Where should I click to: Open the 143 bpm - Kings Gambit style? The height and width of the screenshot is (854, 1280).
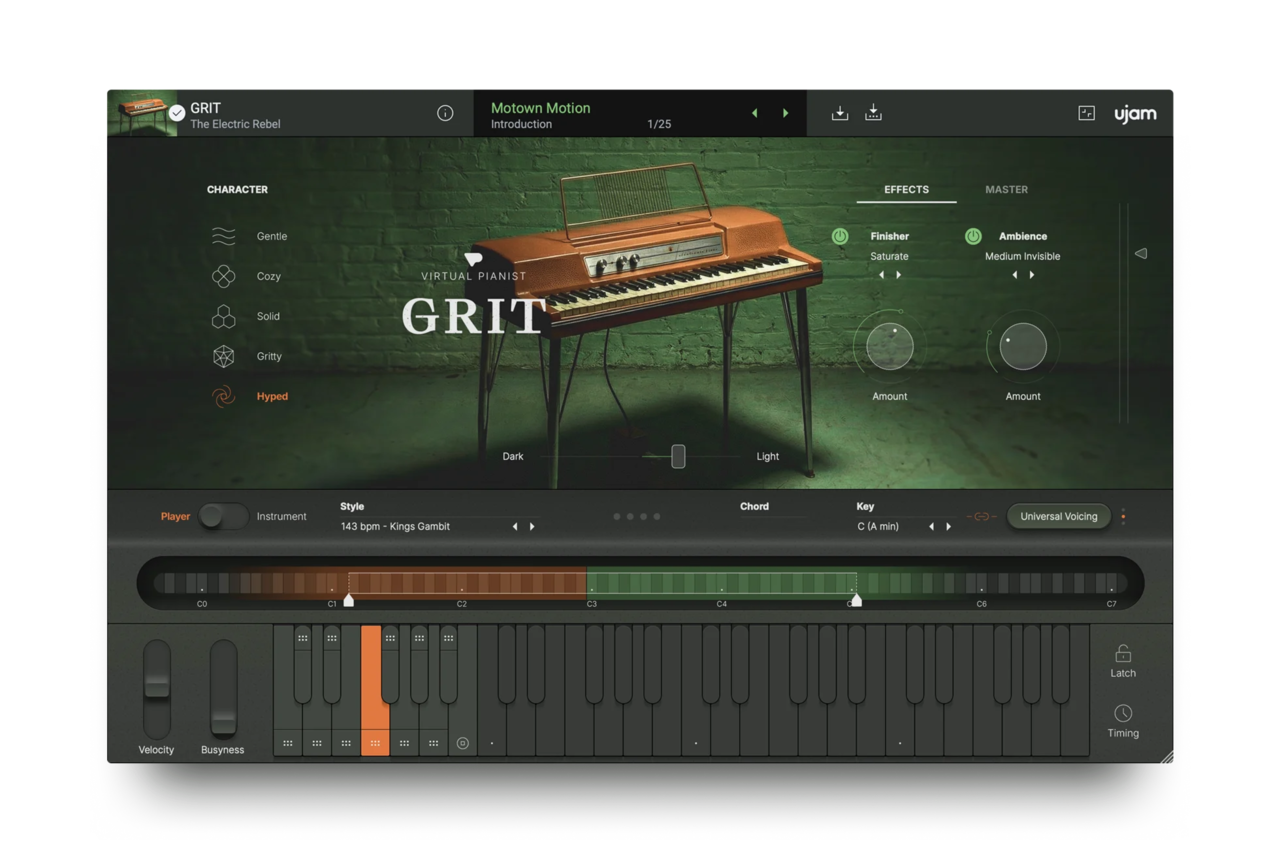tap(395, 527)
